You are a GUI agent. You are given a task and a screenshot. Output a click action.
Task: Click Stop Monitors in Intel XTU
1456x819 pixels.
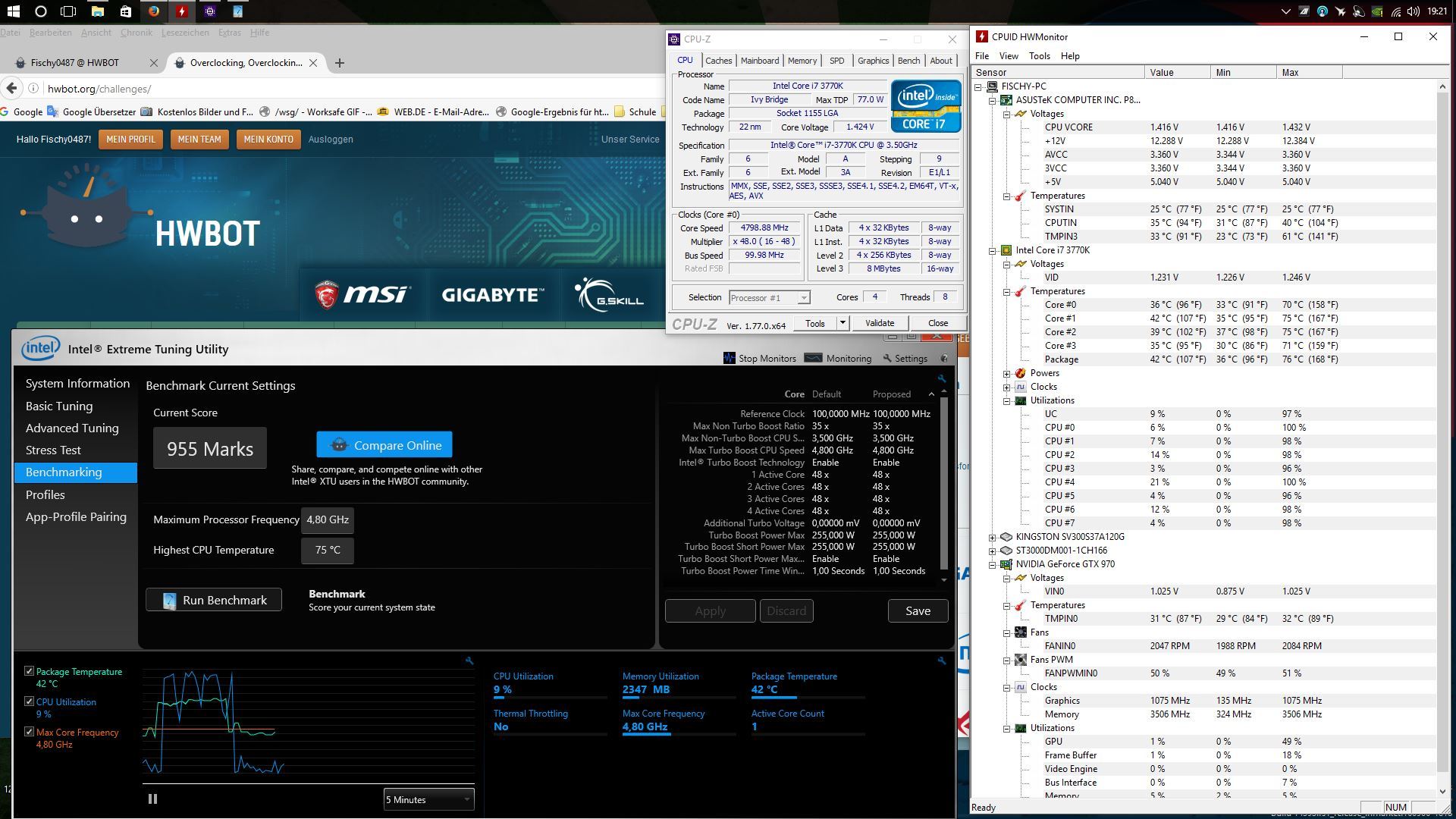pos(759,358)
